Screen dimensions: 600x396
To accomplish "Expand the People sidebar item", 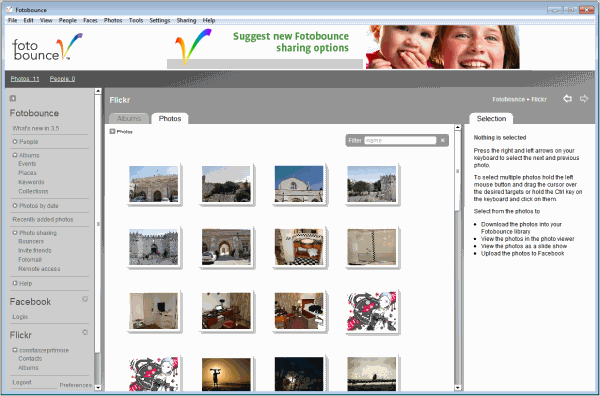I will [x=15, y=142].
